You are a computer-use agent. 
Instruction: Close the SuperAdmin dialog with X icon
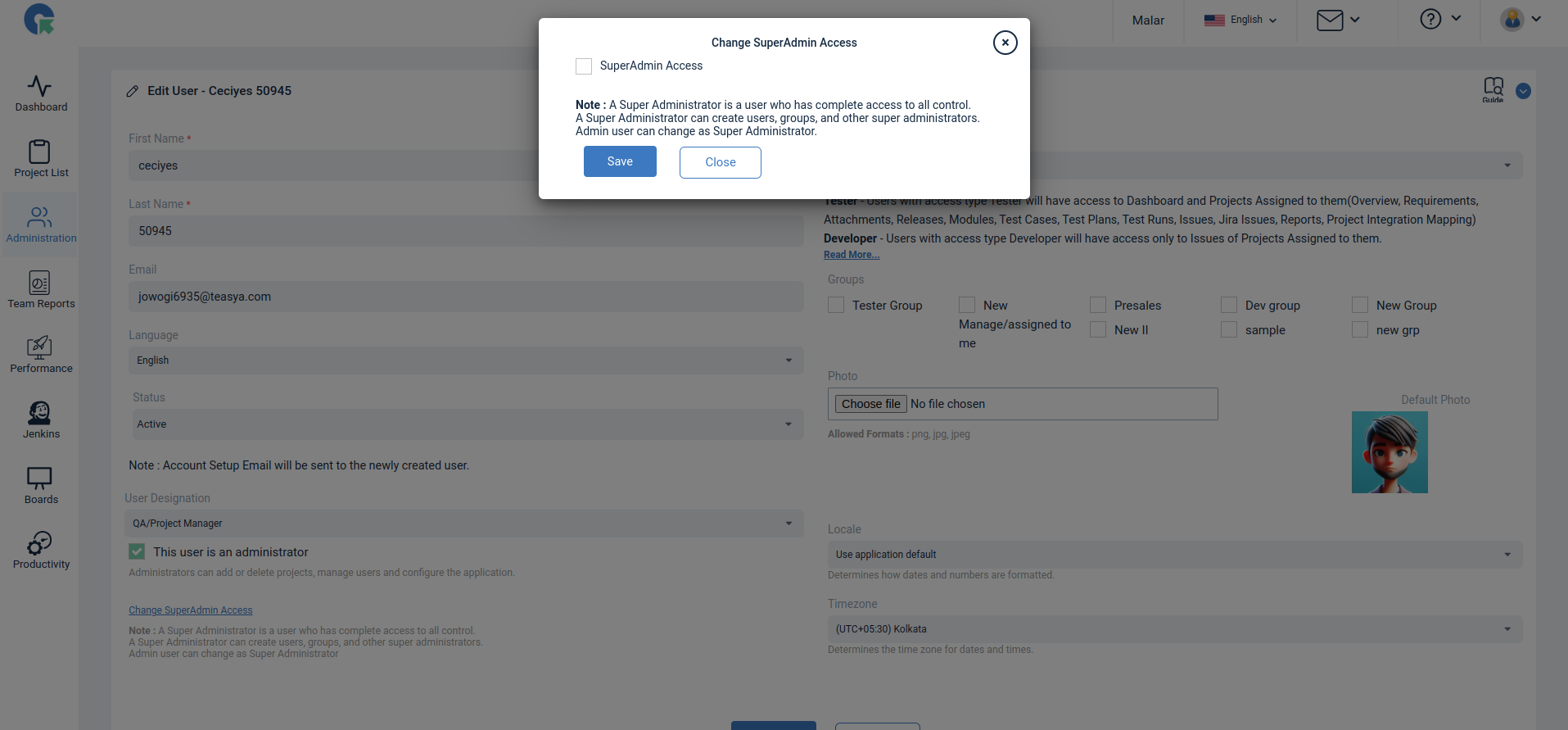point(1005,43)
